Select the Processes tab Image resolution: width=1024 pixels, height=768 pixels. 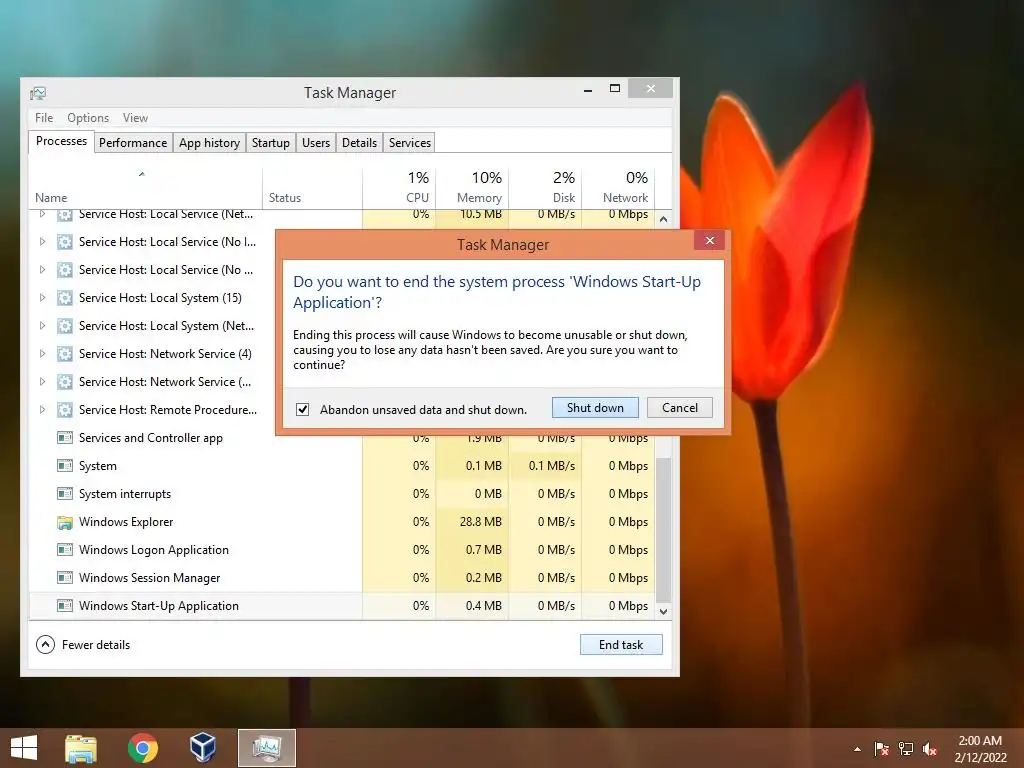pyautogui.click(x=61, y=142)
